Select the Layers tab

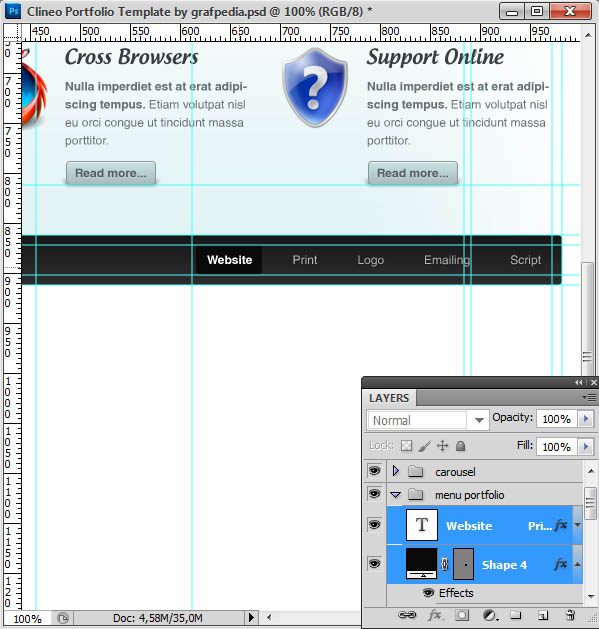tap(389, 398)
